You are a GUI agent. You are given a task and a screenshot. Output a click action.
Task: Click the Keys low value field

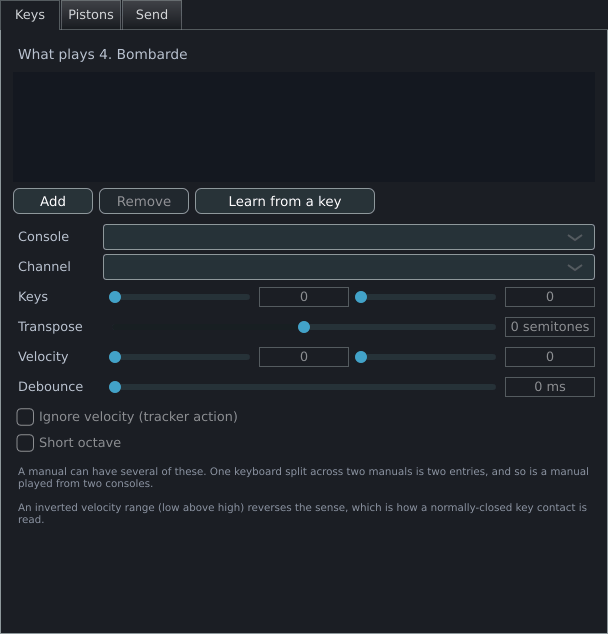click(x=304, y=297)
